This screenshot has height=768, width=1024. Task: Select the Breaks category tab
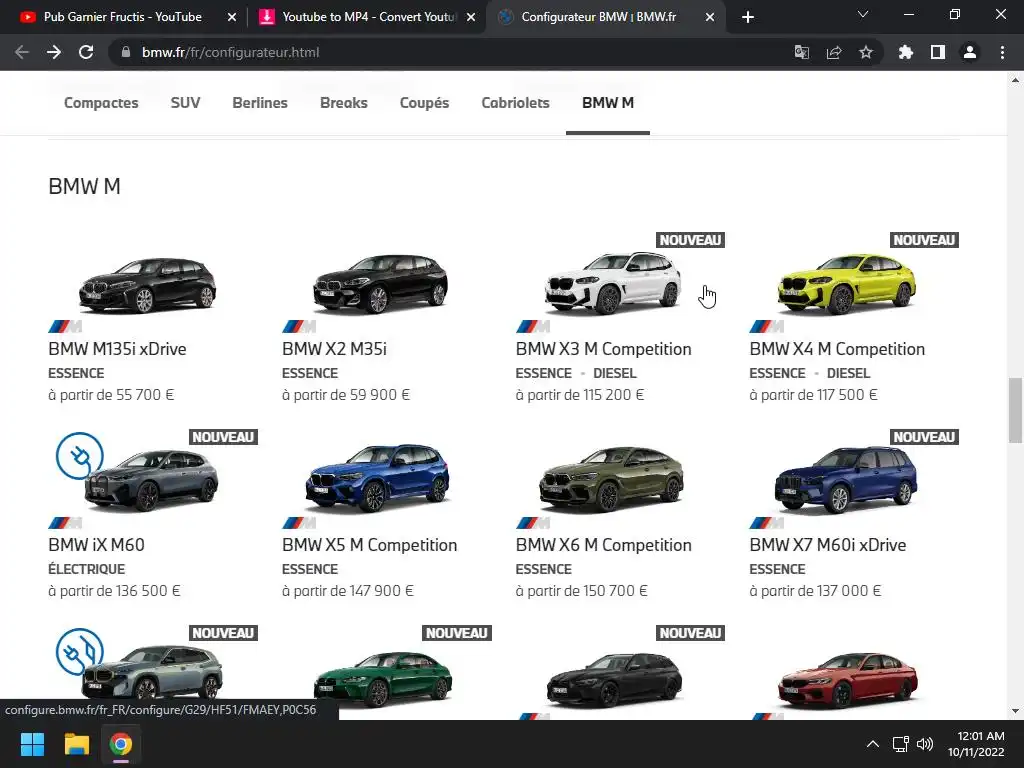click(x=344, y=103)
